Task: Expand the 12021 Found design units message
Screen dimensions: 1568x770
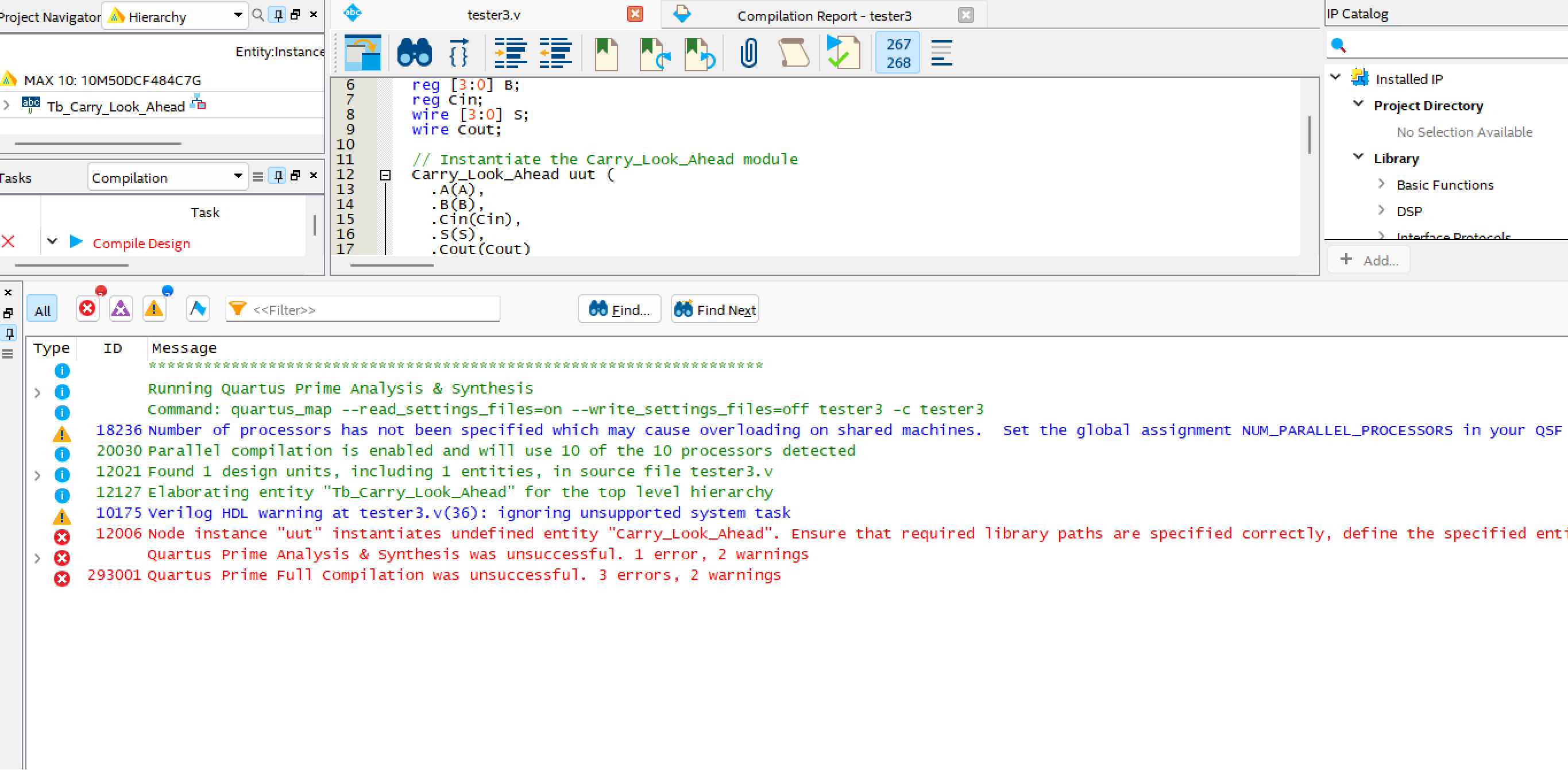Action: [x=38, y=475]
